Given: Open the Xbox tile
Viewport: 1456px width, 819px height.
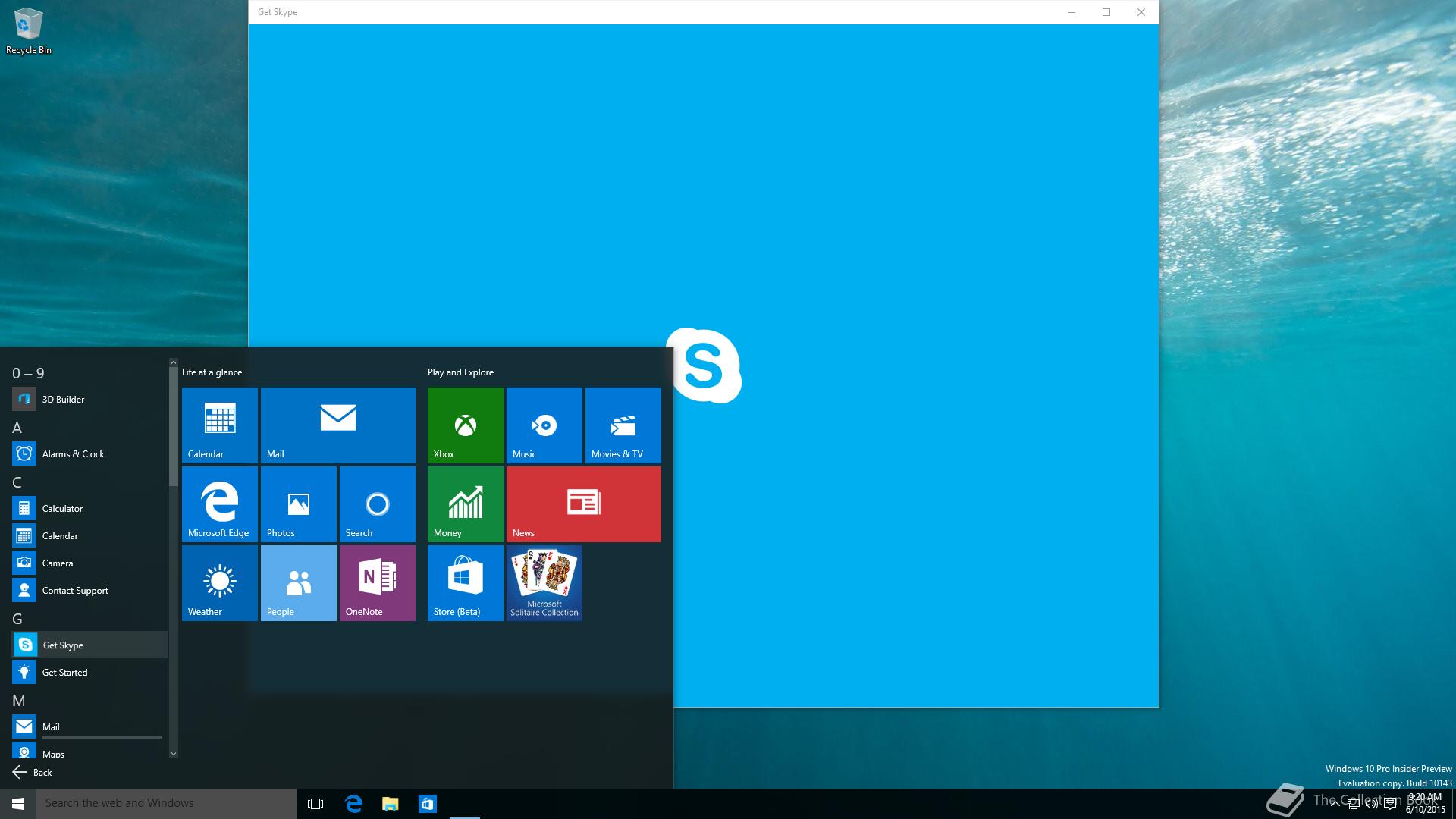Looking at the screenshot, I should tap(466, 425).
